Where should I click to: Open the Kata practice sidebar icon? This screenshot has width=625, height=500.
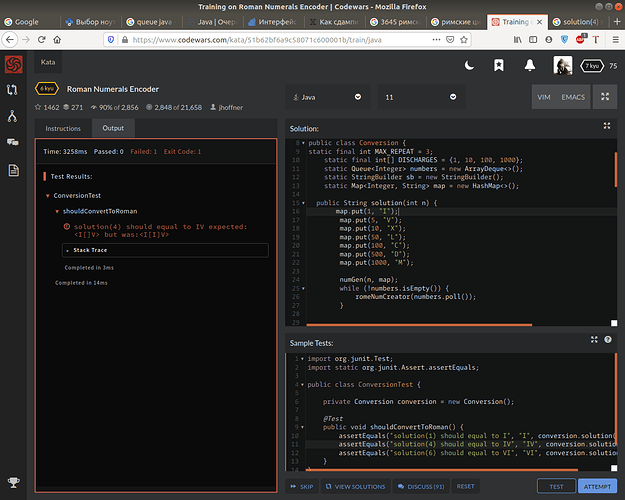(12, 90)
